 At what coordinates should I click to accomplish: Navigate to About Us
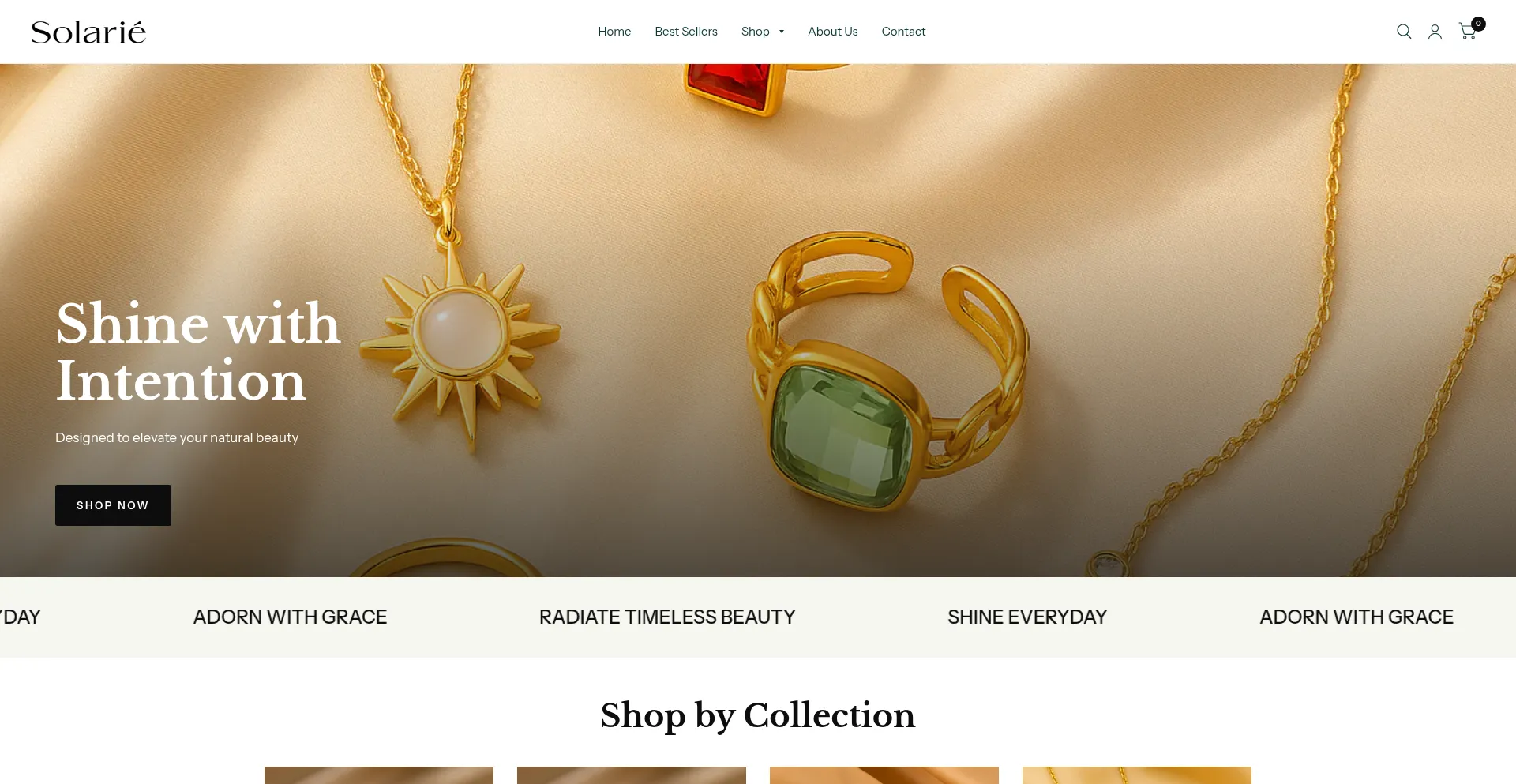(x=832, y=32)
